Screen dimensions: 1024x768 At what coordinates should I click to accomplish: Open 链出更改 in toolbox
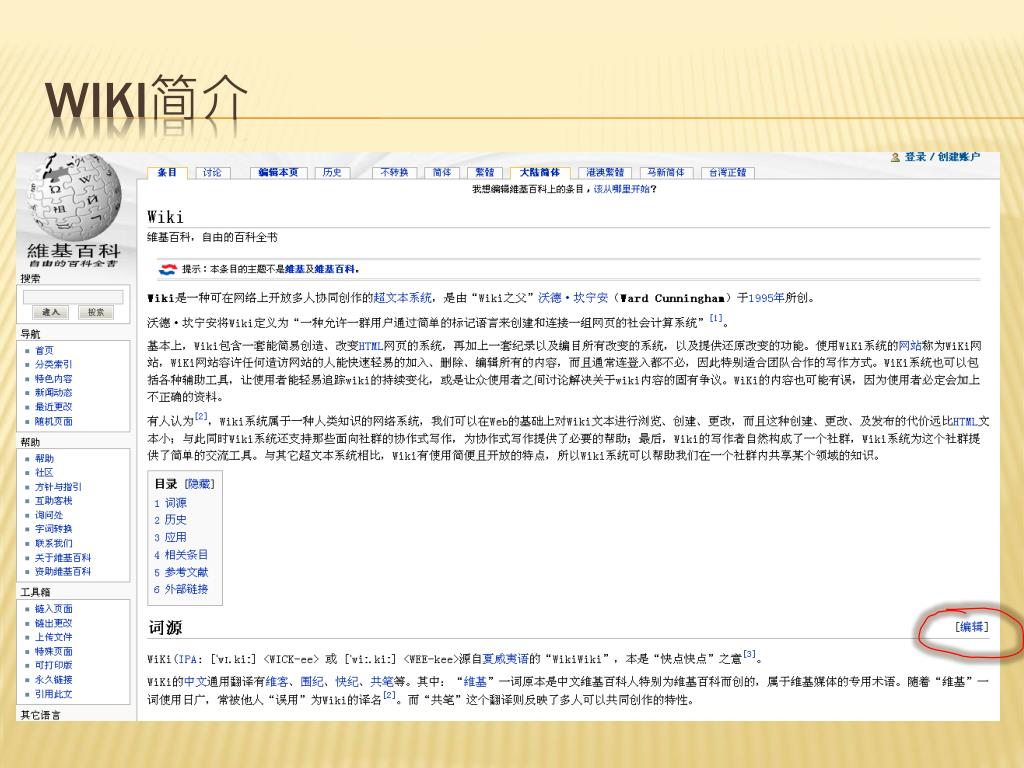point(54,623)
